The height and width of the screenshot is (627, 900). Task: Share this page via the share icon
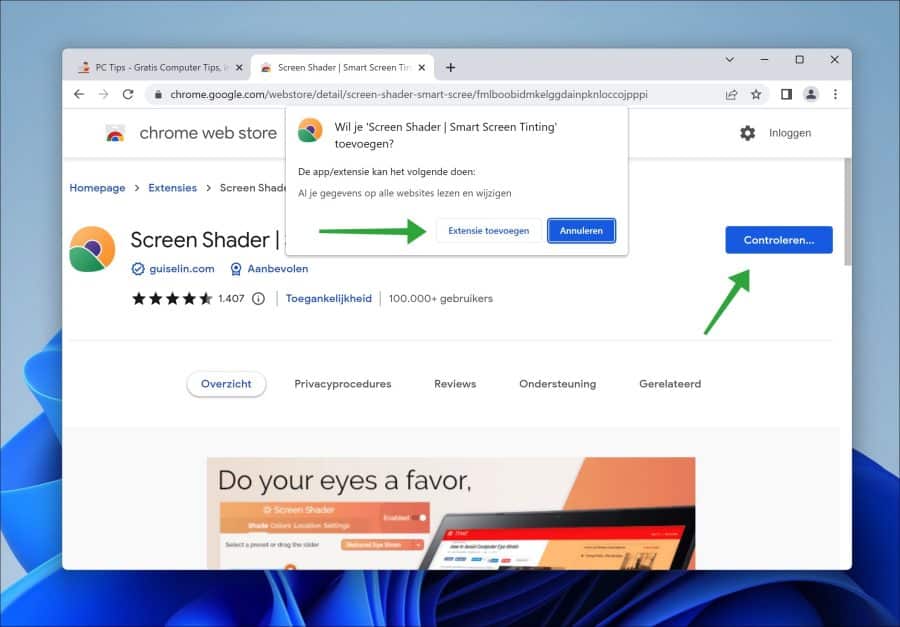coord(731,95)
